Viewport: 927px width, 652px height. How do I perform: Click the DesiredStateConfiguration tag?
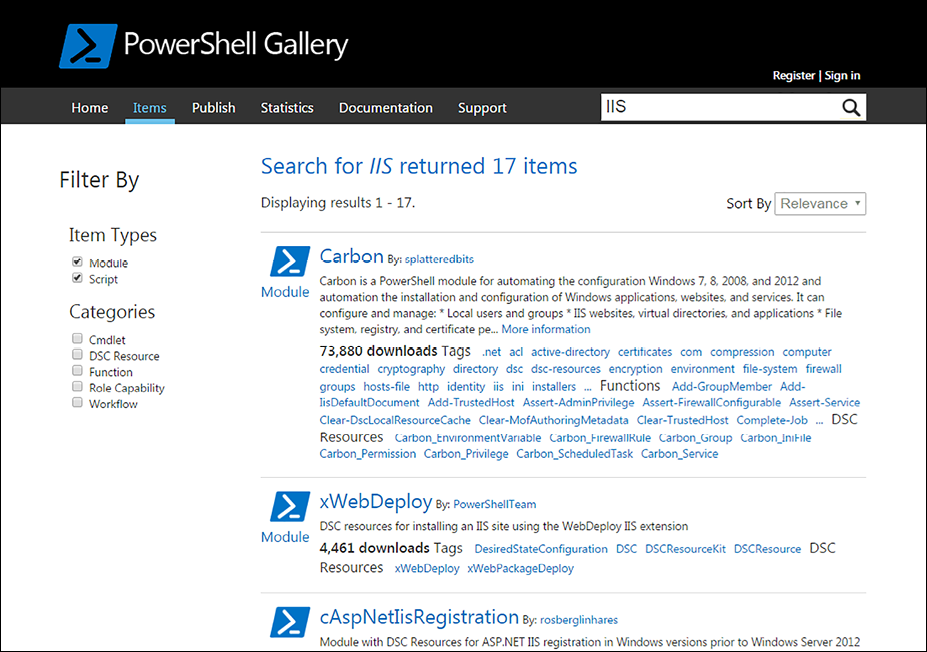click(541, 549)
